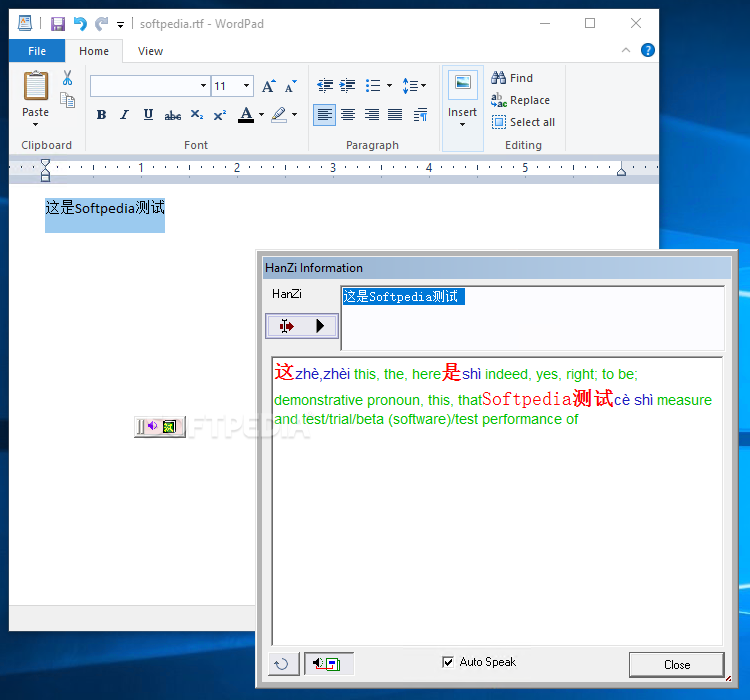The height and width of the screenshot is (700, 750).
Task: Switch to the View tab
Action: click(150, 51)
